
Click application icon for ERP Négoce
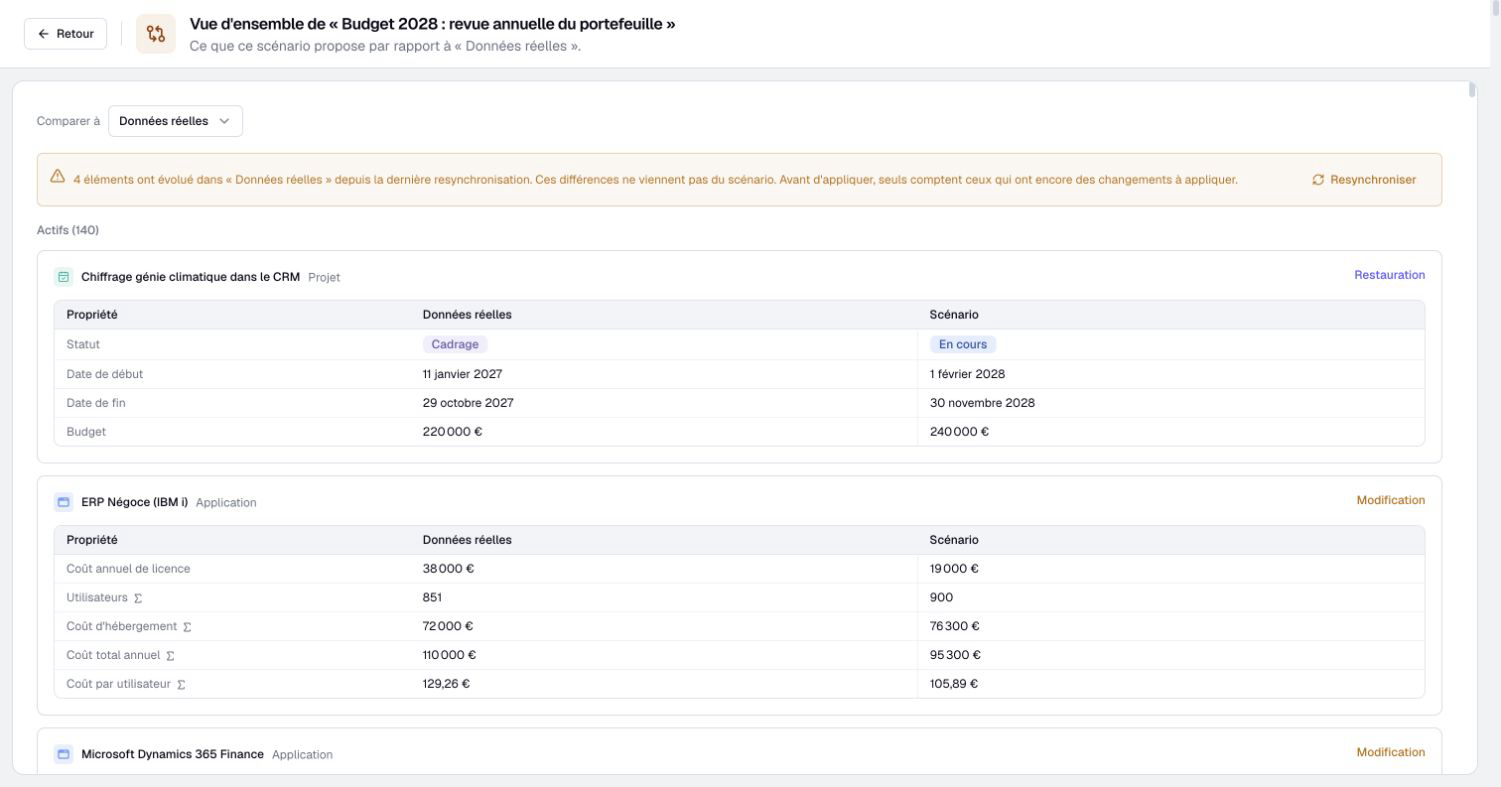click(64, 502)
